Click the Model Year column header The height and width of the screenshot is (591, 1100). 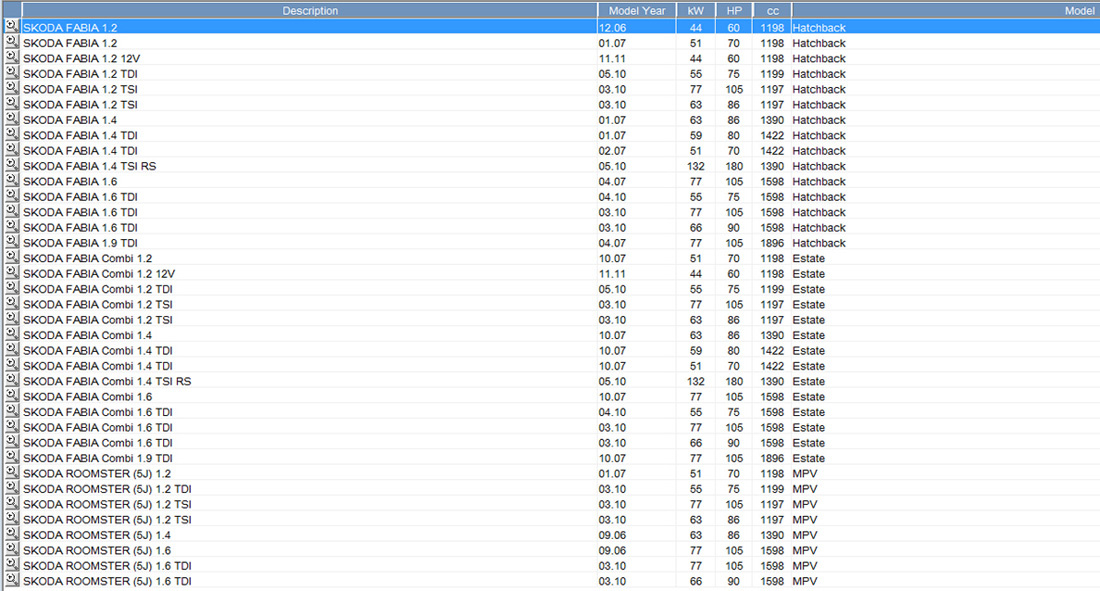point(636,11)
